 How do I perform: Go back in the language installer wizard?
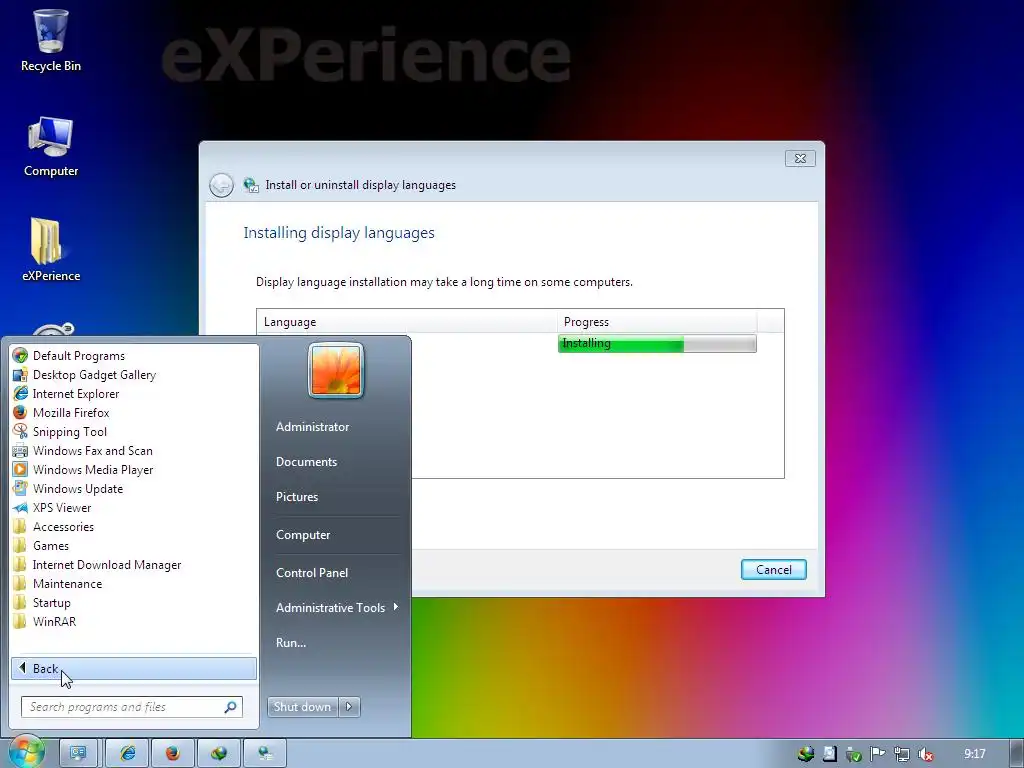click(x=221, y=185)
